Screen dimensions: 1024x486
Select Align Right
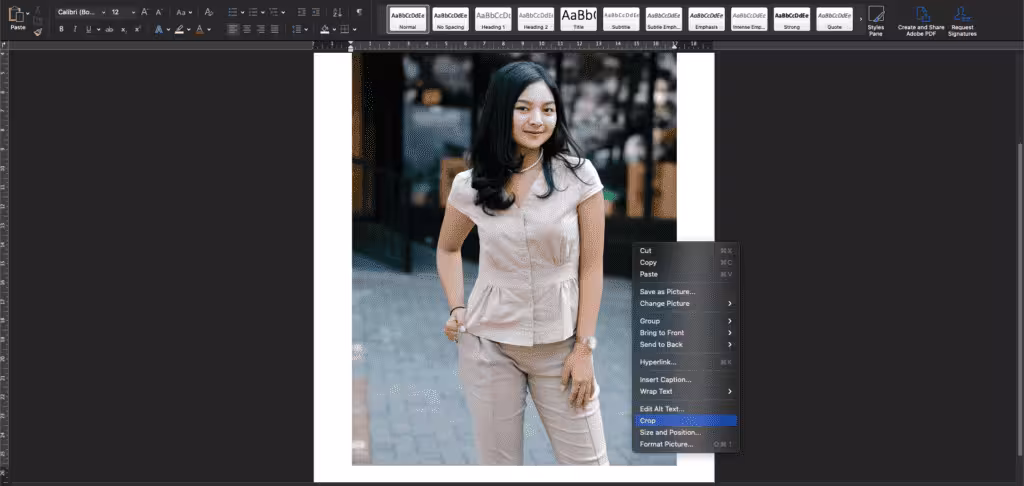[261, 29]
